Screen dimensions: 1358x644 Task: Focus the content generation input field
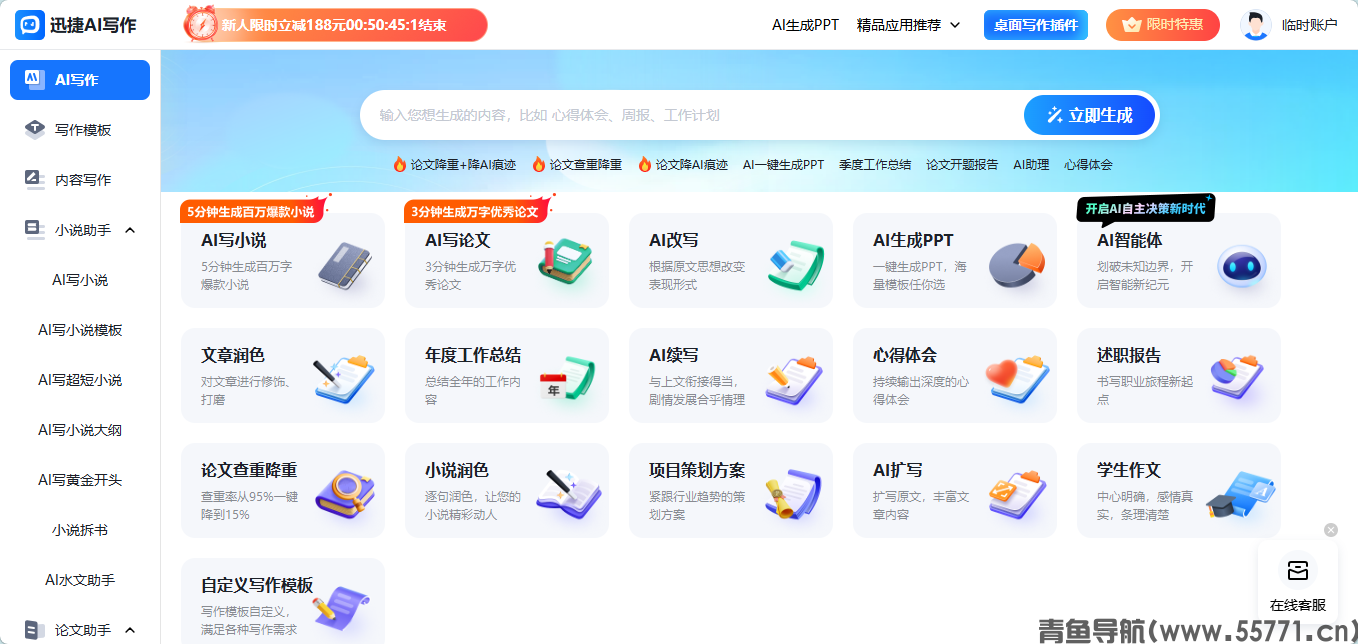[x=690, y=115]
